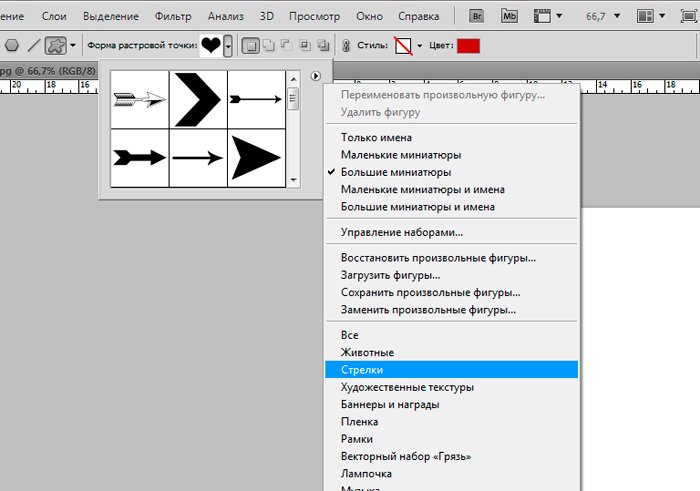Click the style link chain icon

click(346, 46)
